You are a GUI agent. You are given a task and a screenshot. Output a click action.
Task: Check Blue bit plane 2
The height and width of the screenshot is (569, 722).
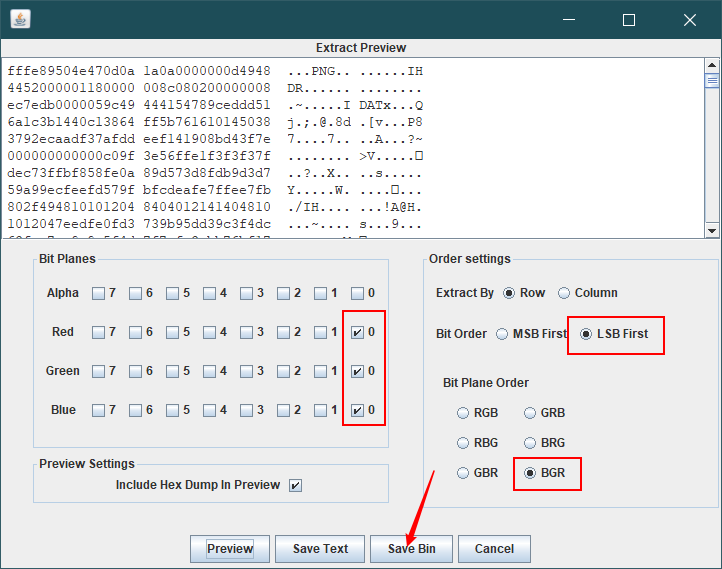[283, 410]
